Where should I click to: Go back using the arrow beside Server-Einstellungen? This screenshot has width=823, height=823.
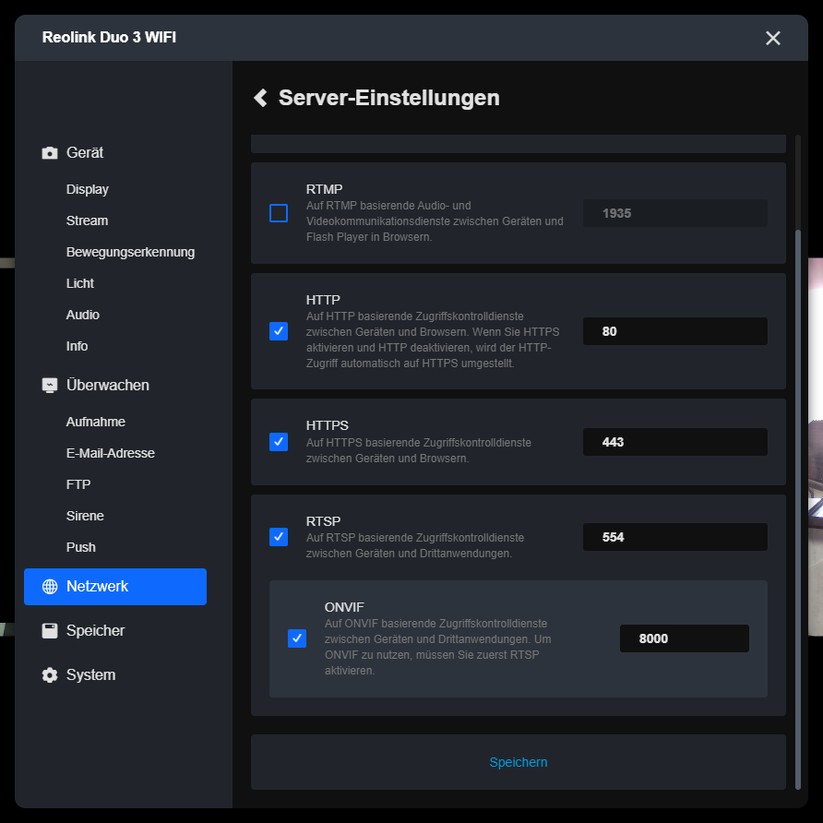pyautogui.click(x=259, y=97)
